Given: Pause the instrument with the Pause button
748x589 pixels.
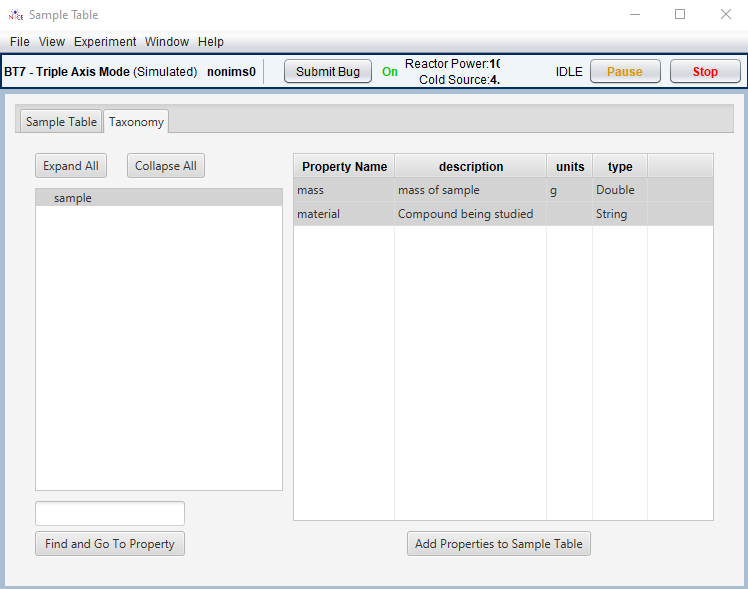Looking at the screenshot, I should 625,72.
